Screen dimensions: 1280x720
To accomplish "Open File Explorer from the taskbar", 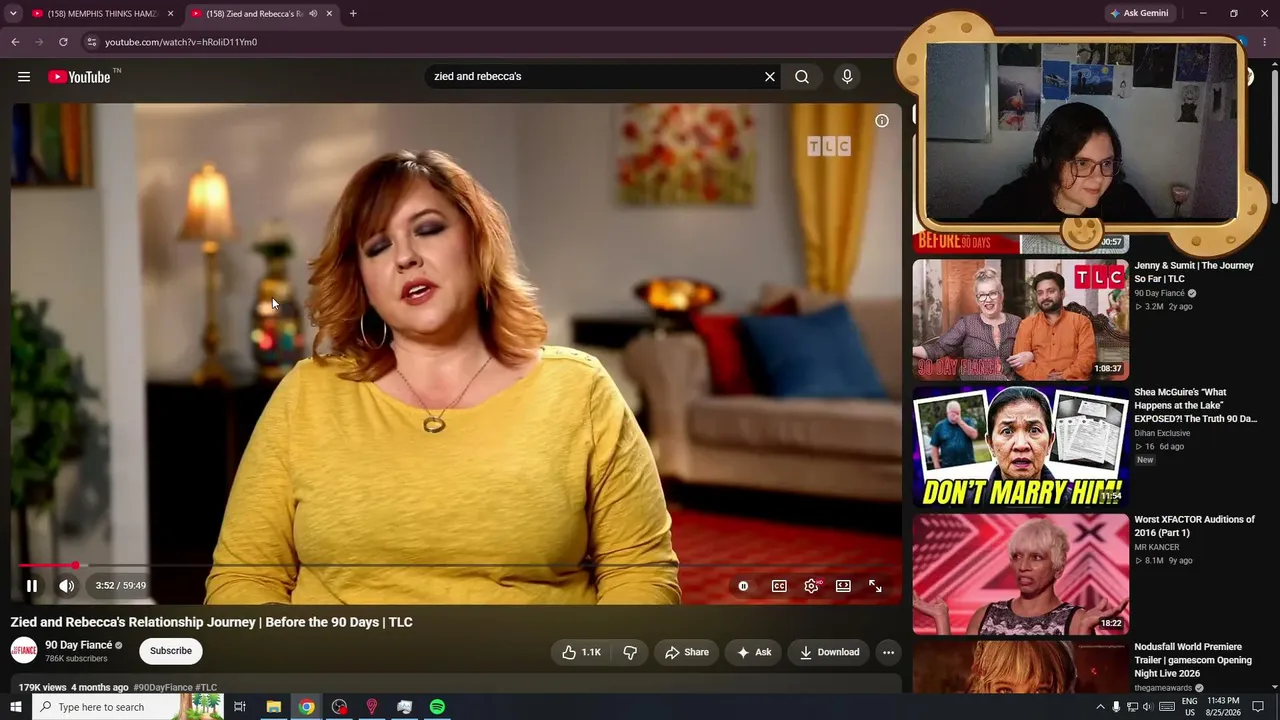I will 273,707.
